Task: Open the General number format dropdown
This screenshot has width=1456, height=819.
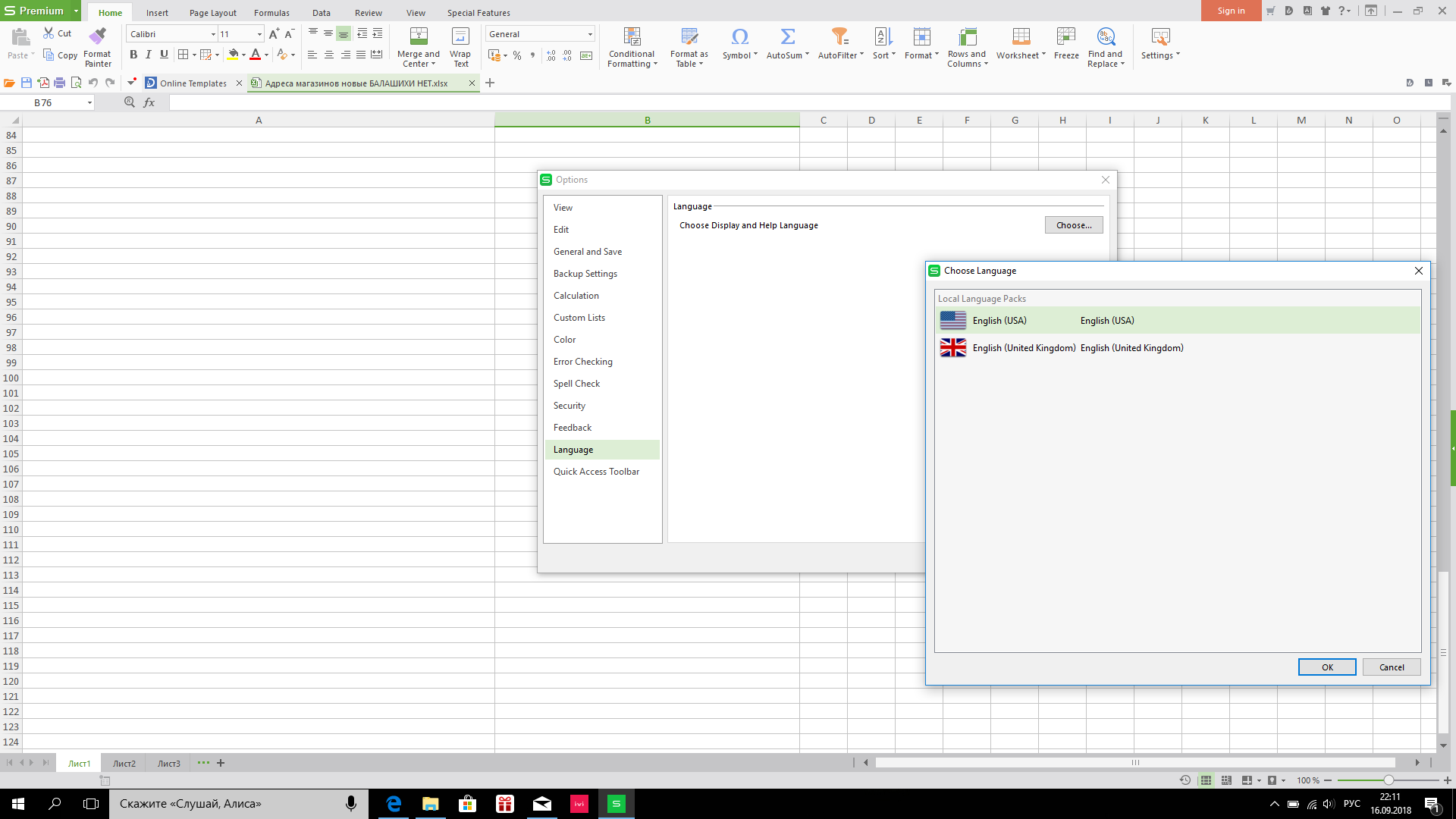Action: (590, 34)
